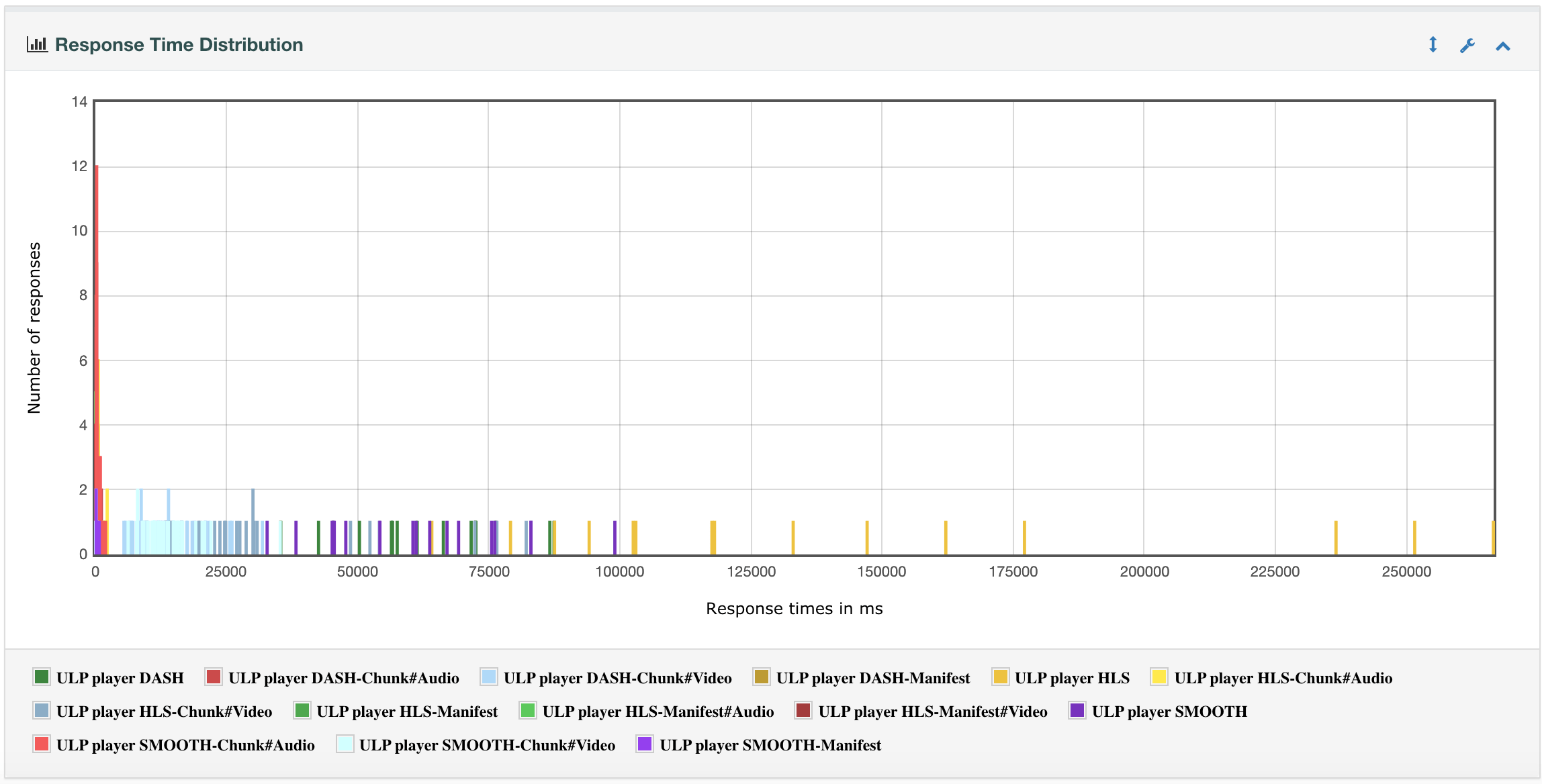Click the 'ULP player HLS-Manifest#Audio' legend label
Screen dimensions: 1542x784
(x=658, y=712)
